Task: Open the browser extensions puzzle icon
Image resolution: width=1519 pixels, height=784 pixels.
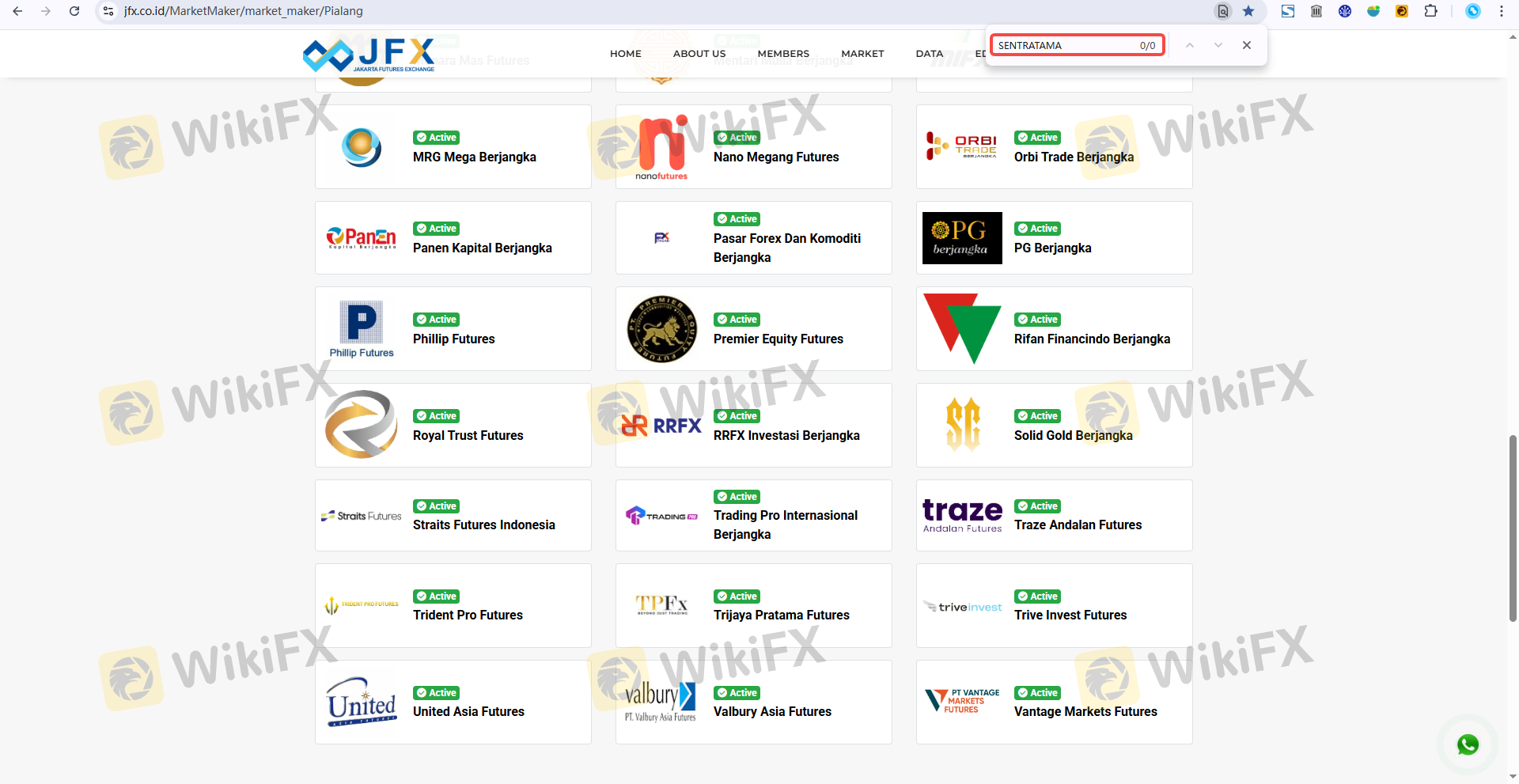Action: click(x=1430, y=11)
